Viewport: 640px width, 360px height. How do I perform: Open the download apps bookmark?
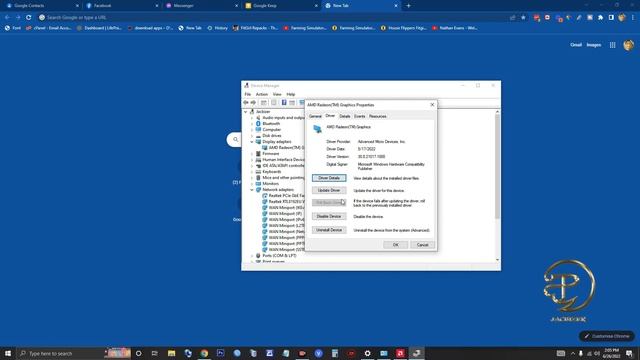[x=151, y=28]
